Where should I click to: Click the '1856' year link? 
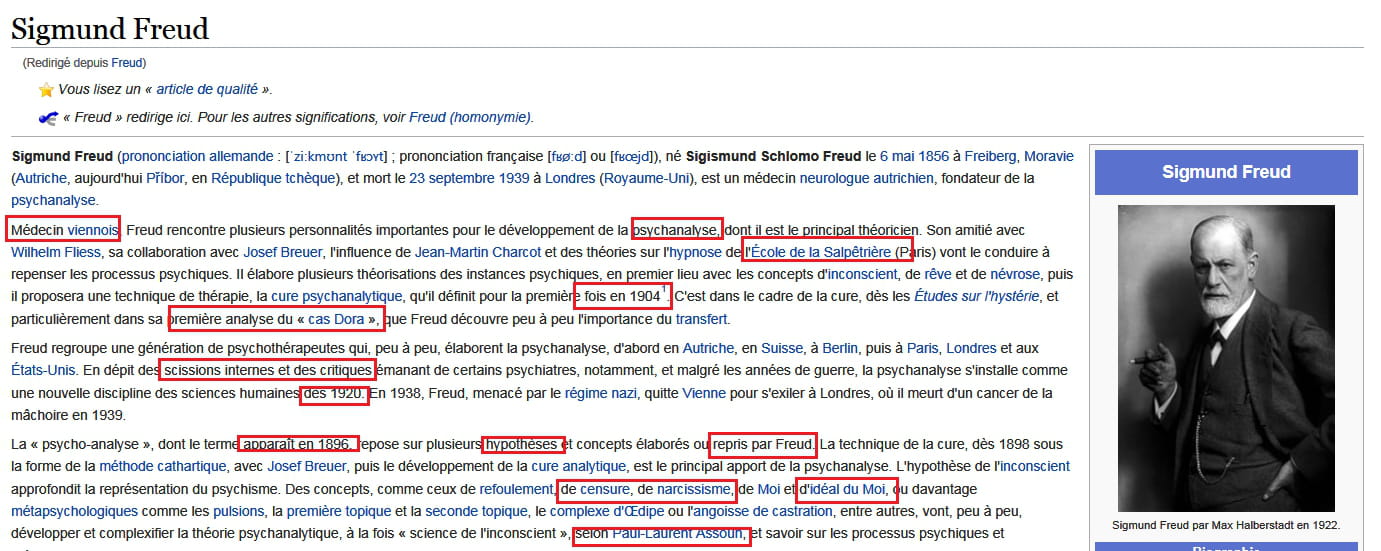coord(934,156)
